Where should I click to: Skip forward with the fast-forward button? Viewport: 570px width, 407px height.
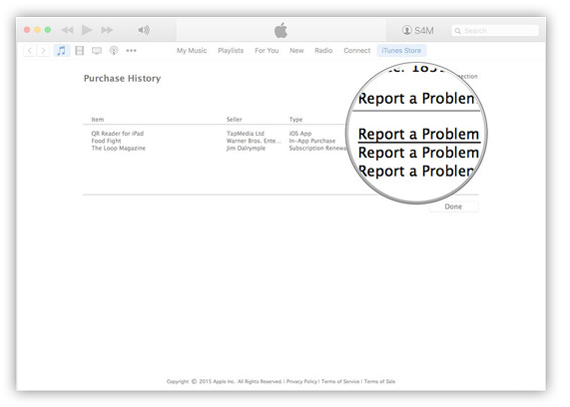pyautogui.click(x=107, y=30)
